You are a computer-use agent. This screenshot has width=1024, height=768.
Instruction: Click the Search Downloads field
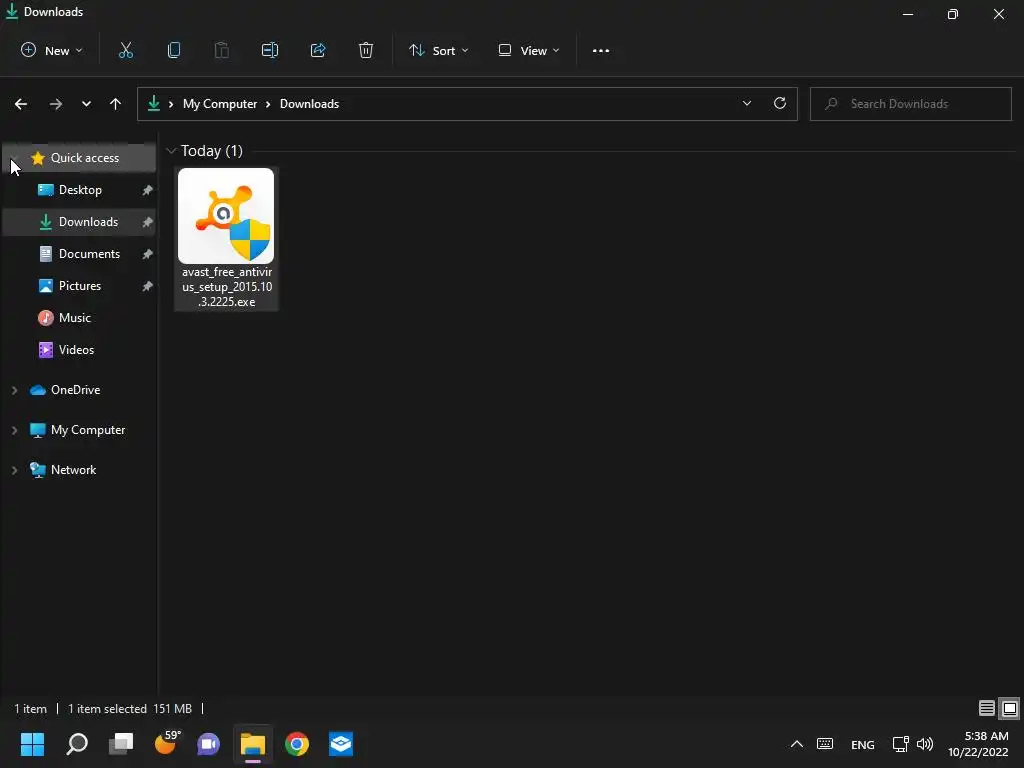(x=910, y=104)
